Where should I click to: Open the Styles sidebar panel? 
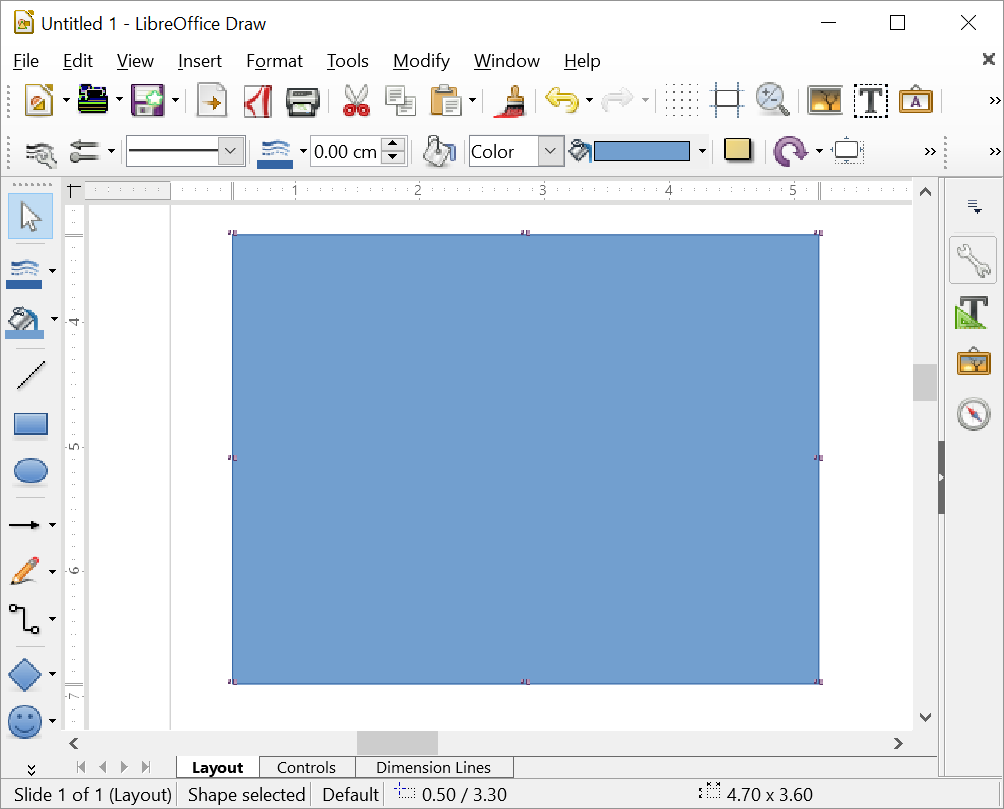pos(973,313)
